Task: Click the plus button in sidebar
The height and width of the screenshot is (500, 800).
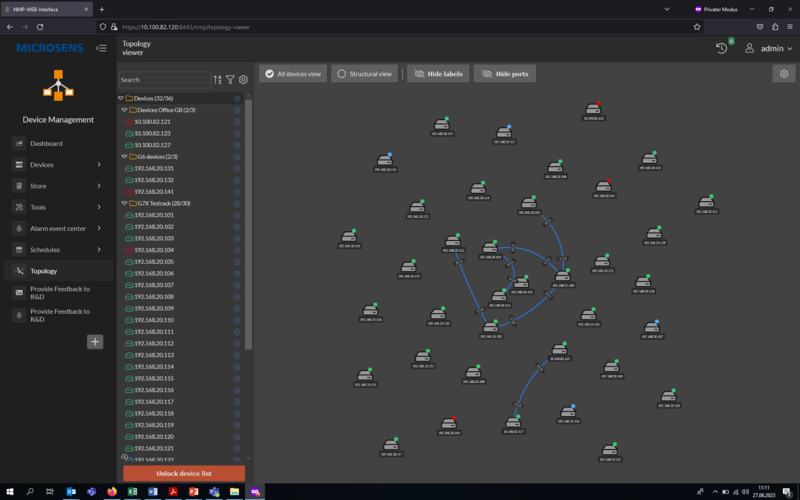Action: [x=95, y=342]
